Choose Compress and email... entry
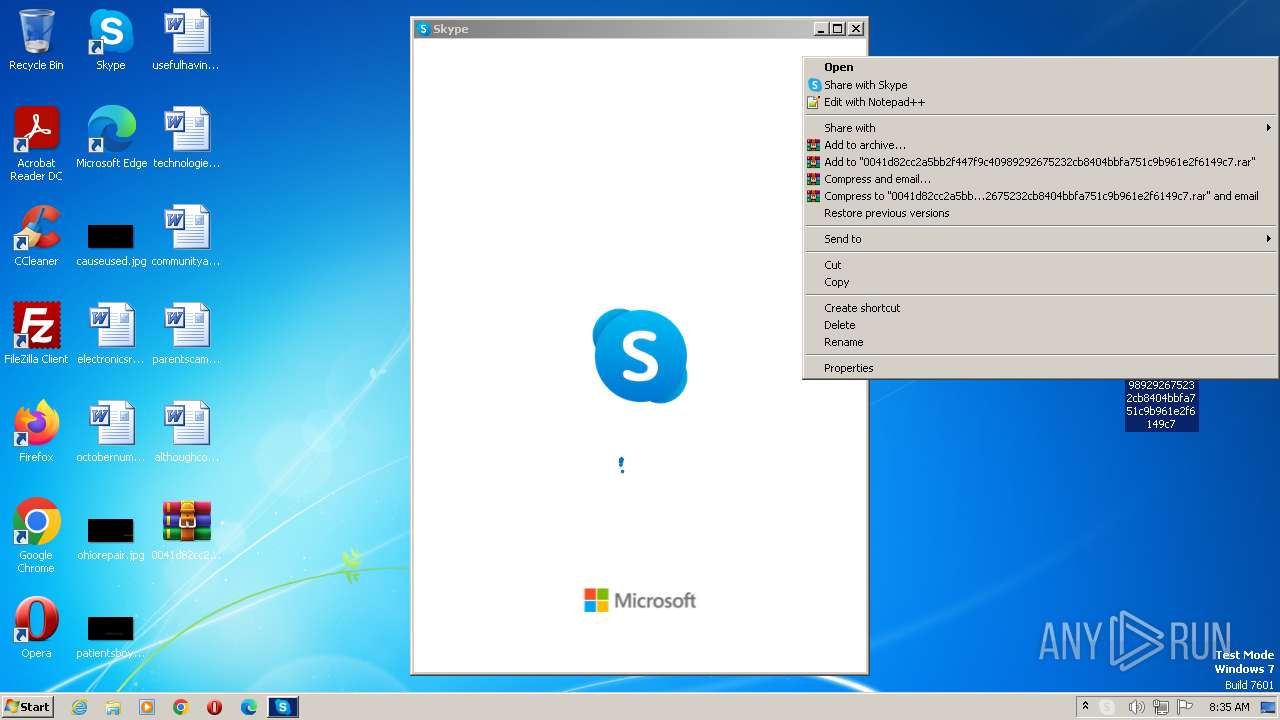The width and height of the screenshot is (1280, 720). (x=1040, y=179)
